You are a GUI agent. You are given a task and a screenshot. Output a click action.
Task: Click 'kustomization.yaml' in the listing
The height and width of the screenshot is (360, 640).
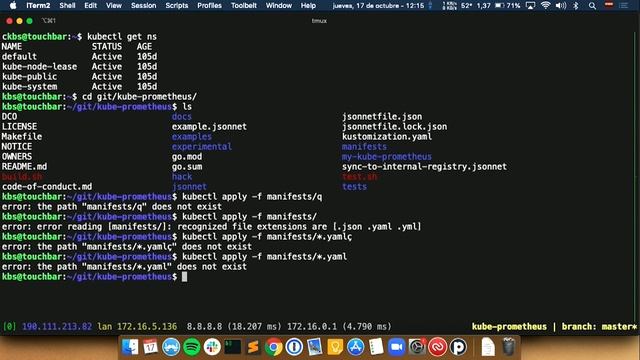coord(387,137)
